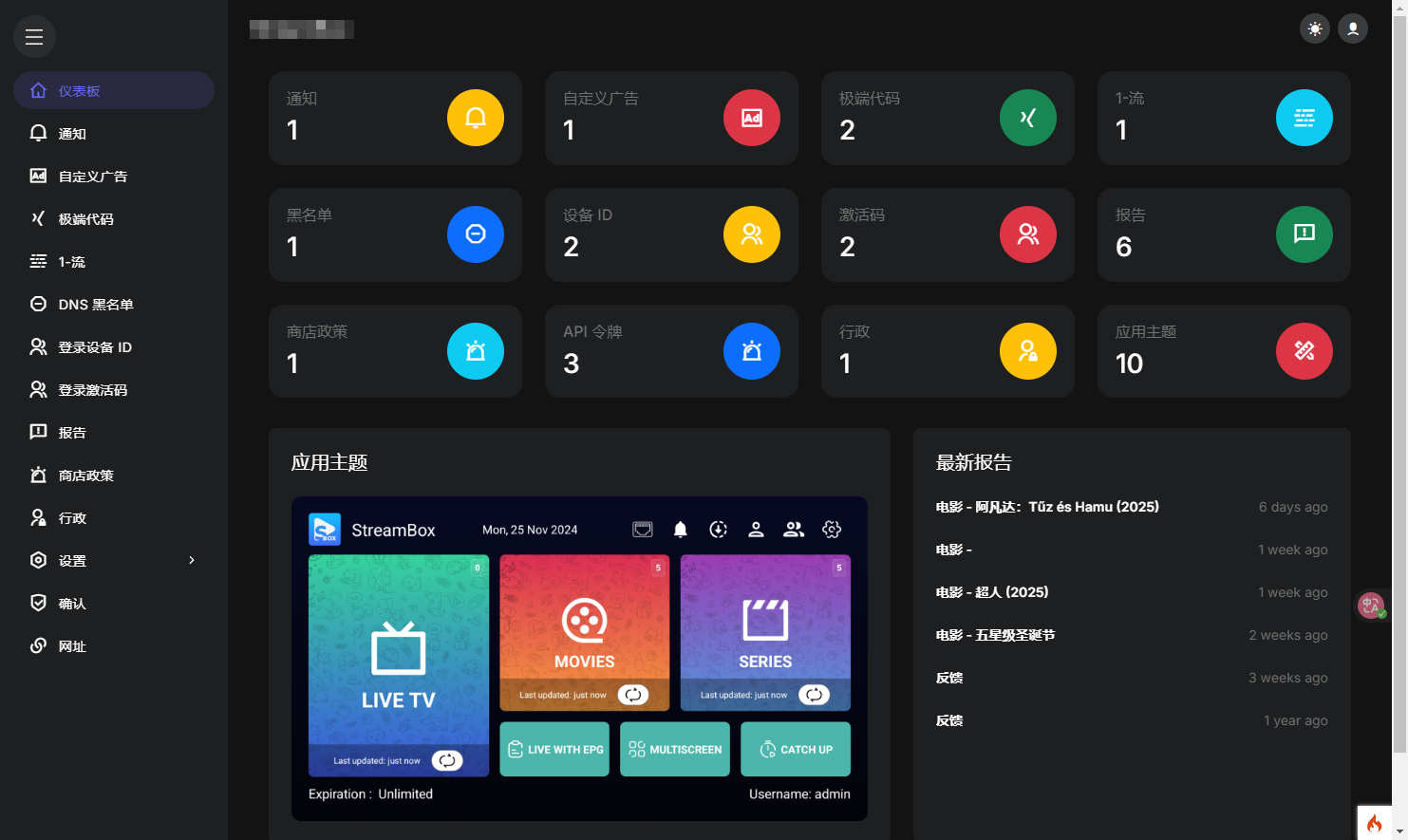
Task: Refresh MOVIES with its sync button
Action: [633, 695]
